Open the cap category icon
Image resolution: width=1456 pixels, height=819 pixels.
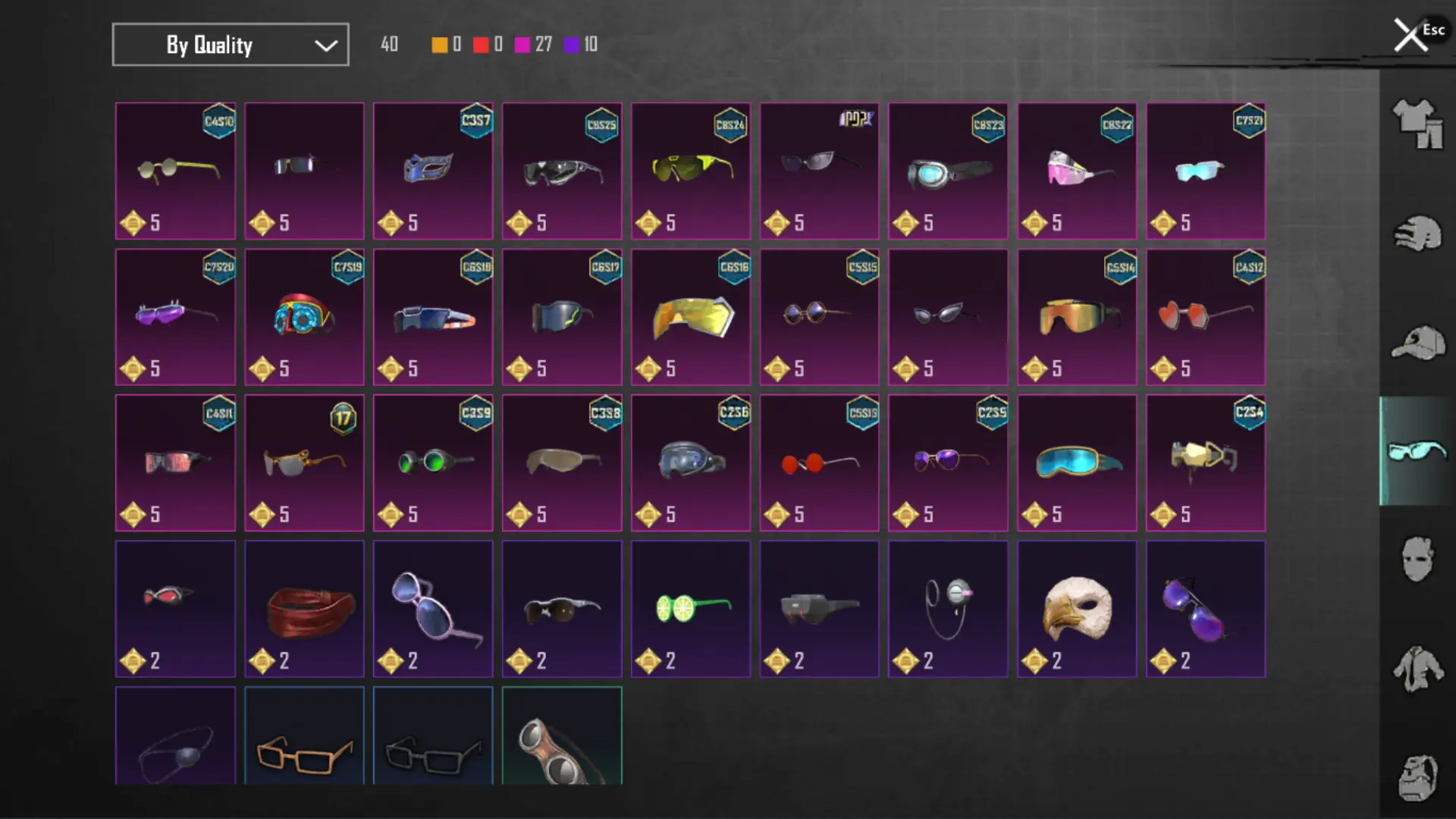(1417, 343)
